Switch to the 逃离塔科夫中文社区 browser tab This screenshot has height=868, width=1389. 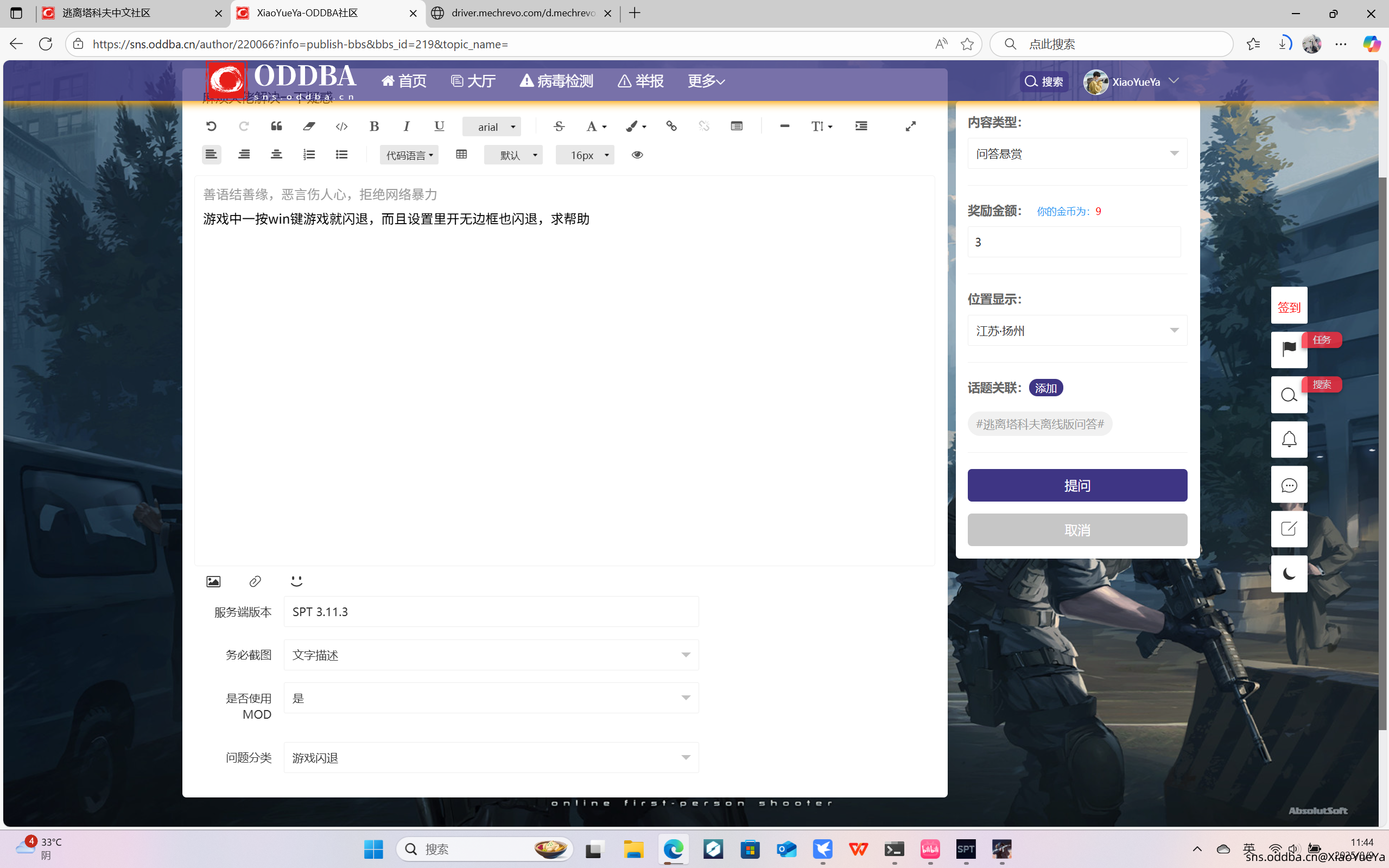[x=132, y=13]
